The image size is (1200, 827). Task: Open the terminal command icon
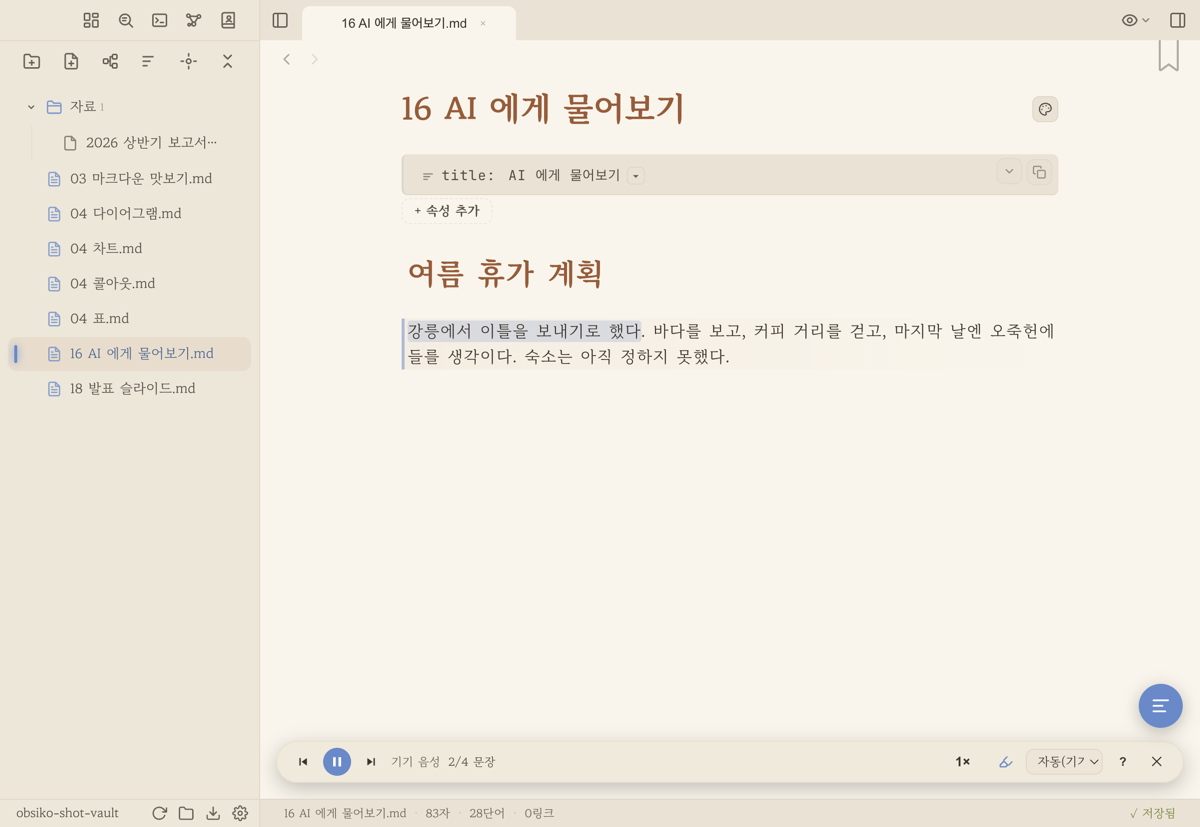(x=159, y=20)
